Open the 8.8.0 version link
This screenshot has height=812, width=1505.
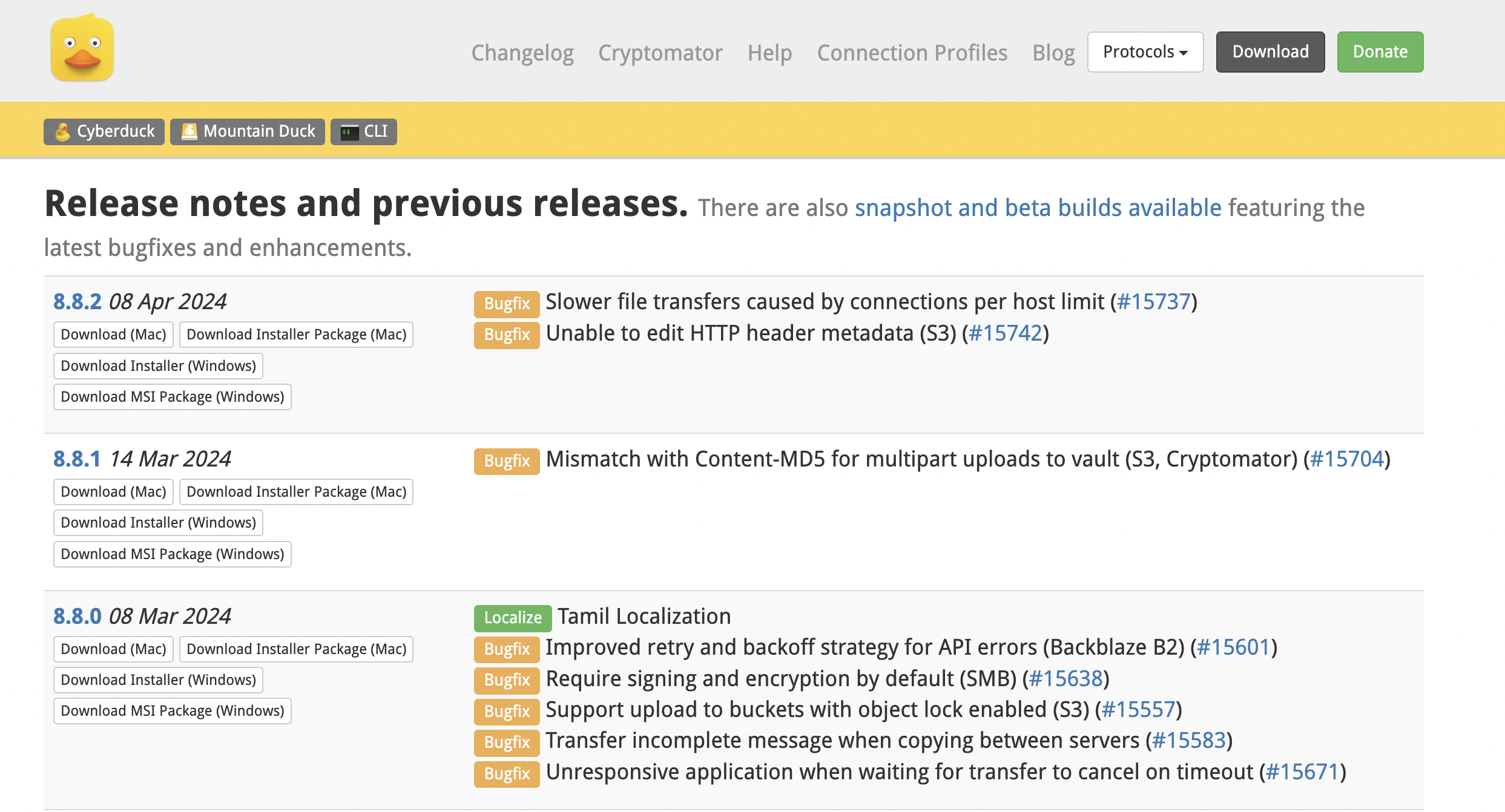[x=77, y=616]
